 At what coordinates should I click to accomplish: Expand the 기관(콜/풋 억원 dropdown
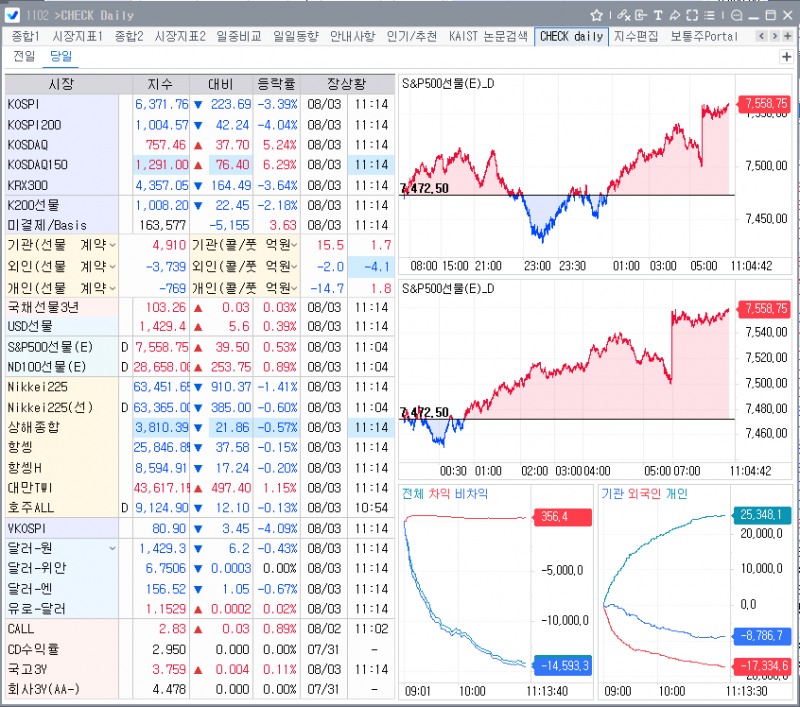coord(294,245)
